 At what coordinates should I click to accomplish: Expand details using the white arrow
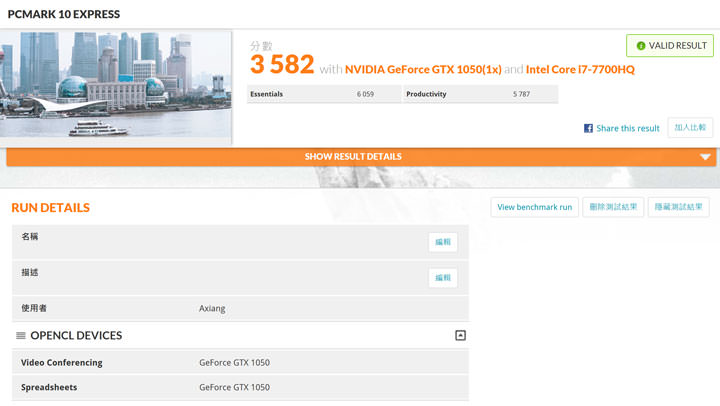point(705,157)
